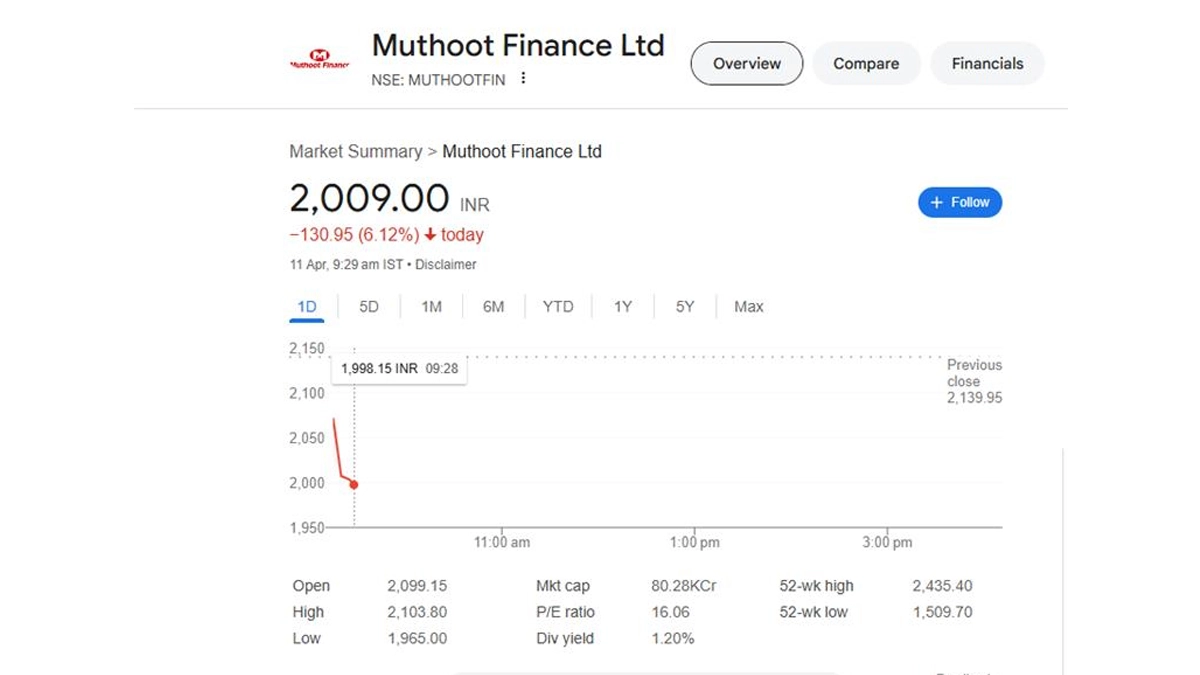This screenshot has width=1200, height=675.
Task: Select the 5D chart range
Action: 369,307
